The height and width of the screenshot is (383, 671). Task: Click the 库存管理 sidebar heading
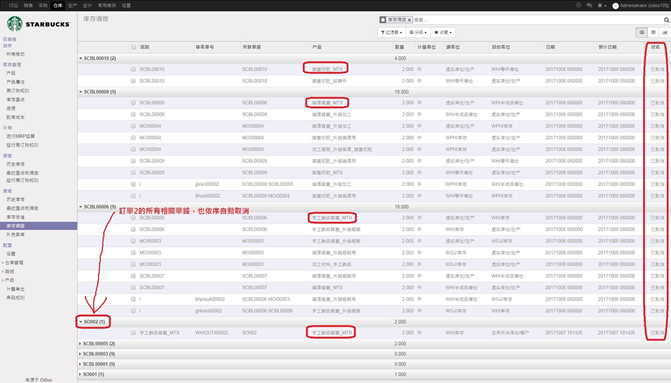[12, 65]
